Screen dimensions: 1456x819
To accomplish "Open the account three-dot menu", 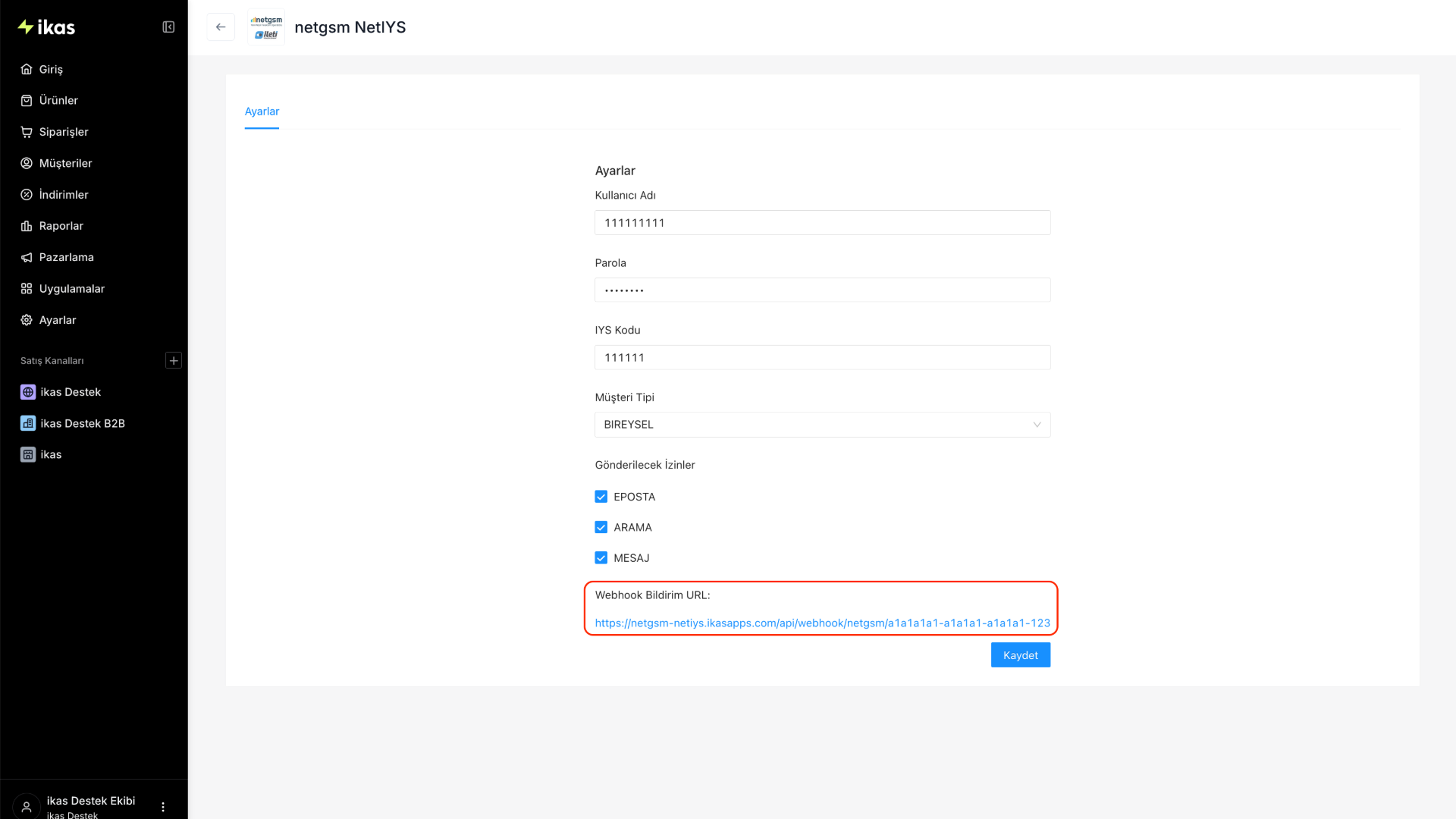I will (x=163, y=807).
